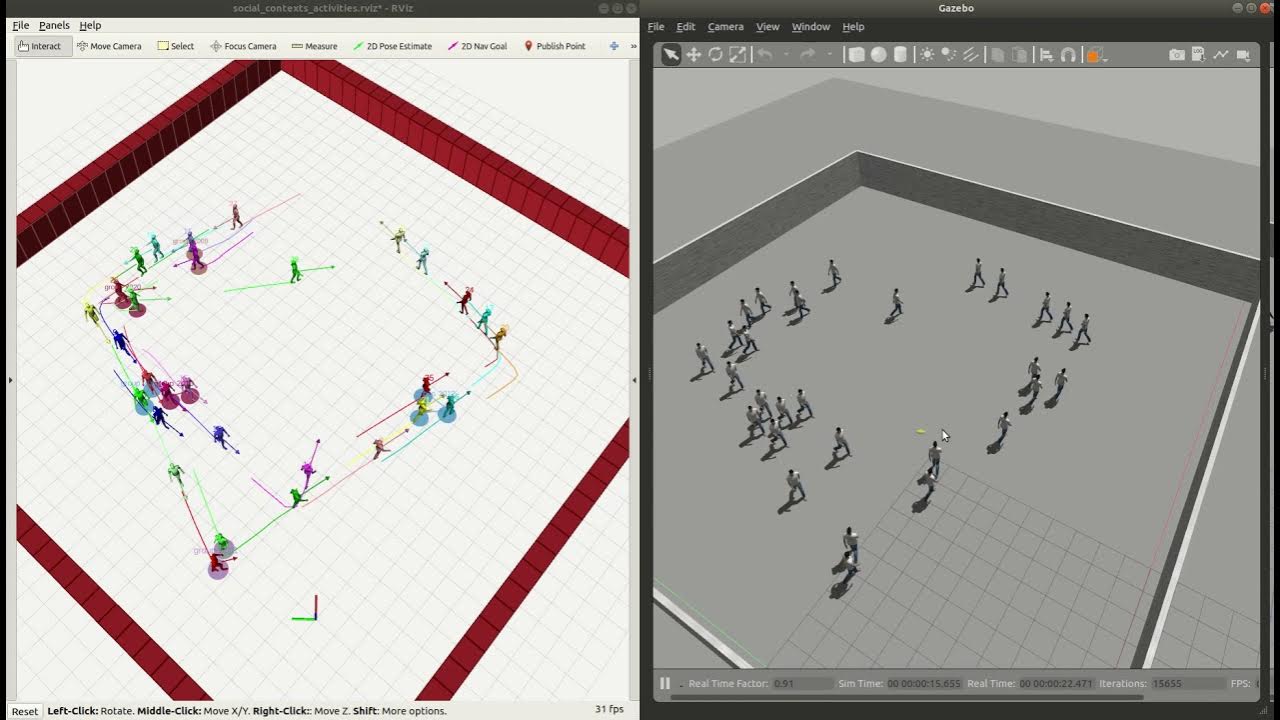Viewport: 1280px width, 720px height.
Task: Click the Gazebo align tool icon
Action: [1046, 55]
